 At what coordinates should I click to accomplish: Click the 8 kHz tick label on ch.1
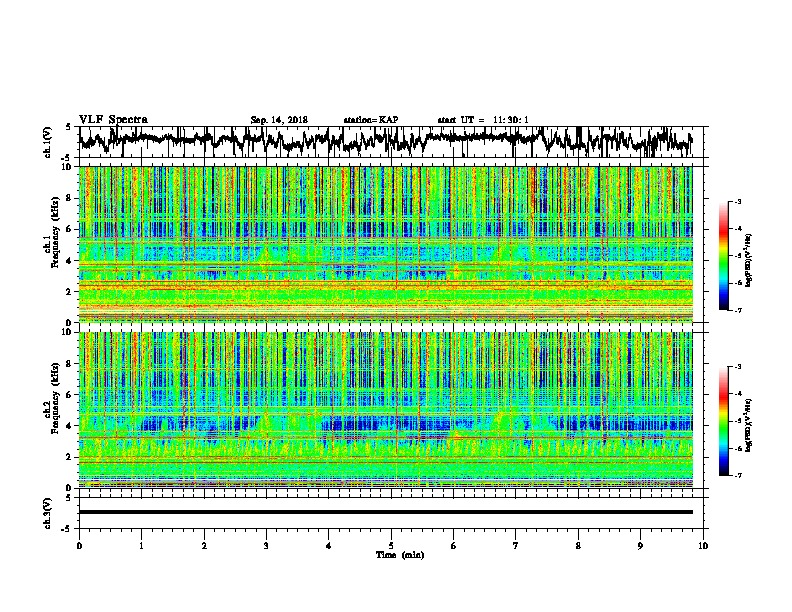(70, 198)
